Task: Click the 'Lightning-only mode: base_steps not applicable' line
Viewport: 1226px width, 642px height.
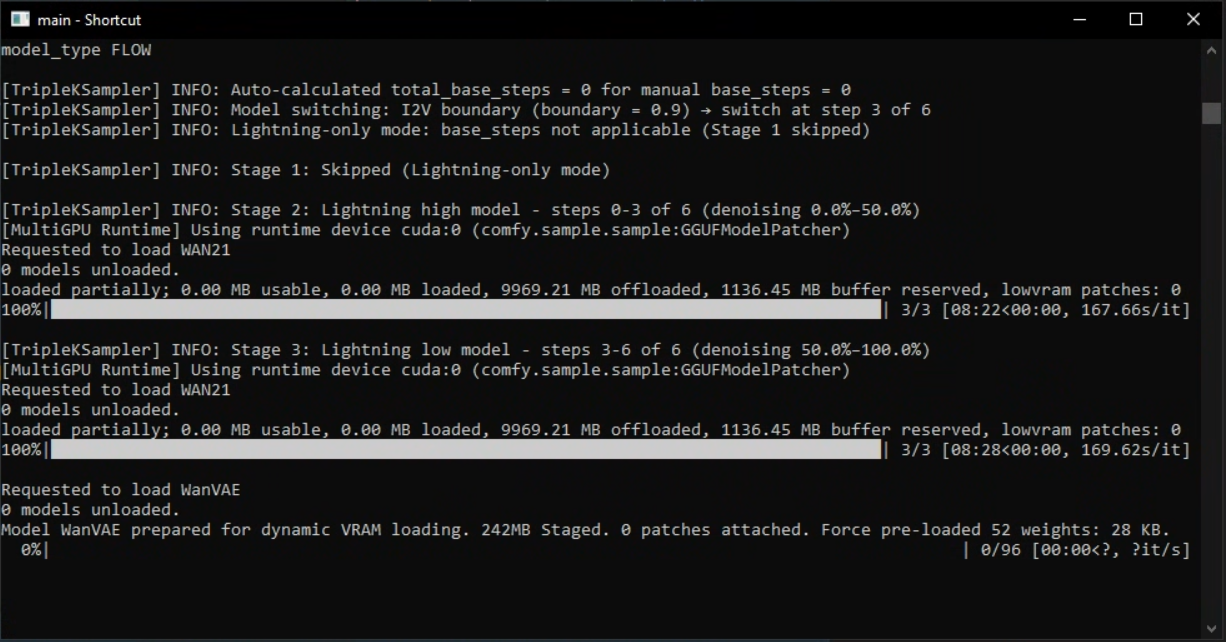Action: tap(436, 130)
